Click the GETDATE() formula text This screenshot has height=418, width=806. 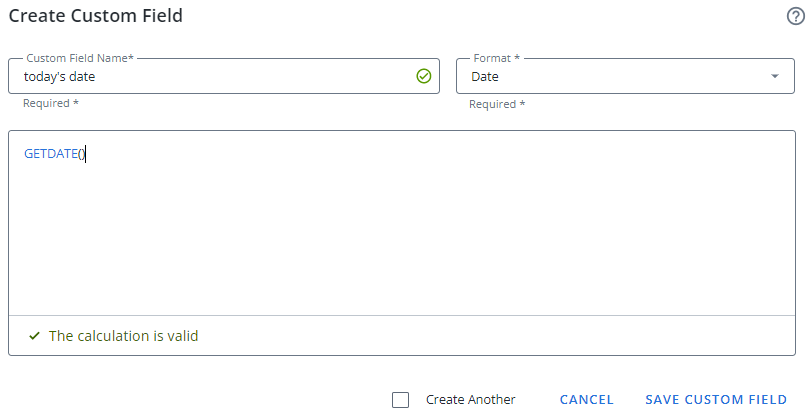pos(54,154)
